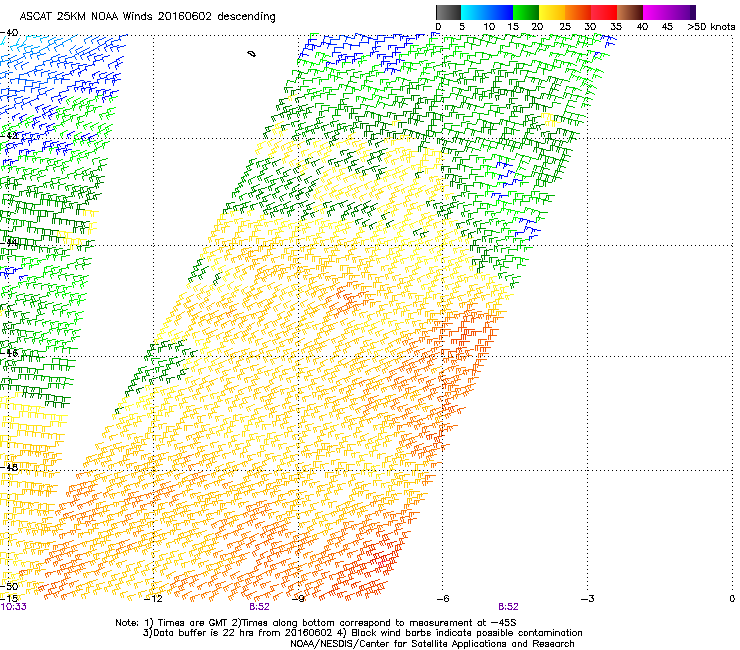
Task: Click the '0' longitude label at bottom right
Action: point(732,599)
